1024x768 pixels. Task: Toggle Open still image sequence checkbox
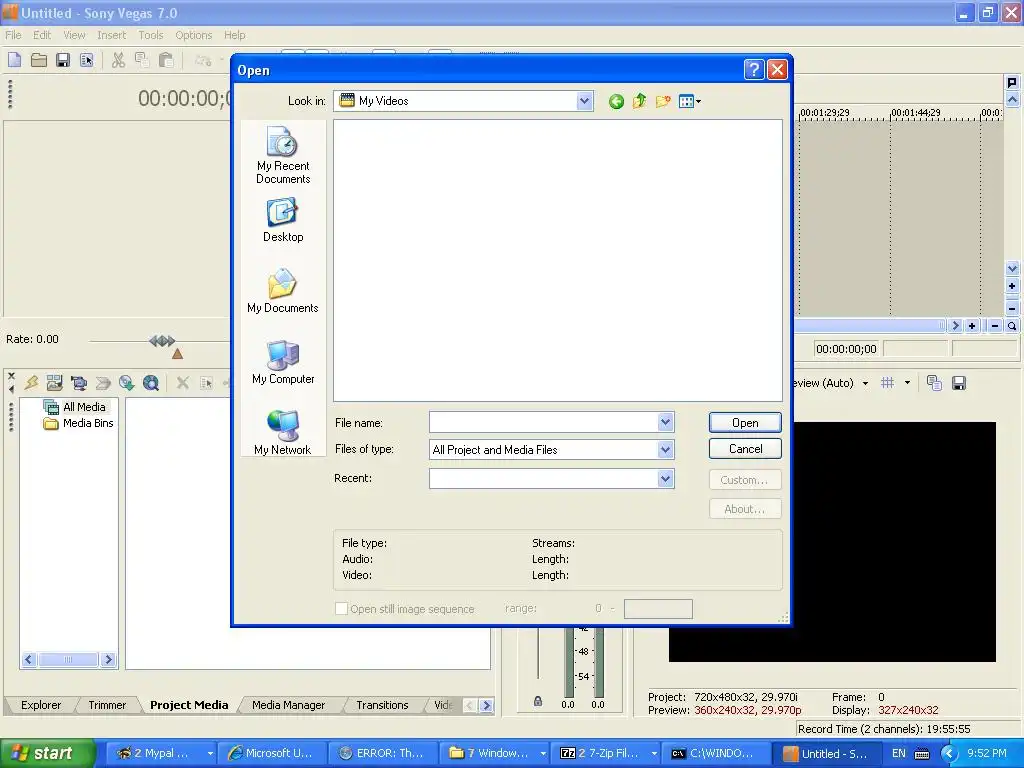coord(341,609)
